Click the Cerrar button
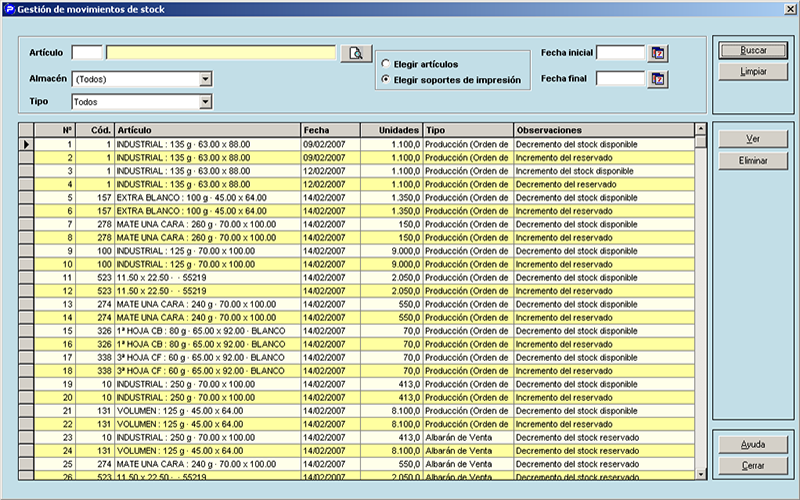The height and width of the screenshot is (500, 800). click(753, 466)
